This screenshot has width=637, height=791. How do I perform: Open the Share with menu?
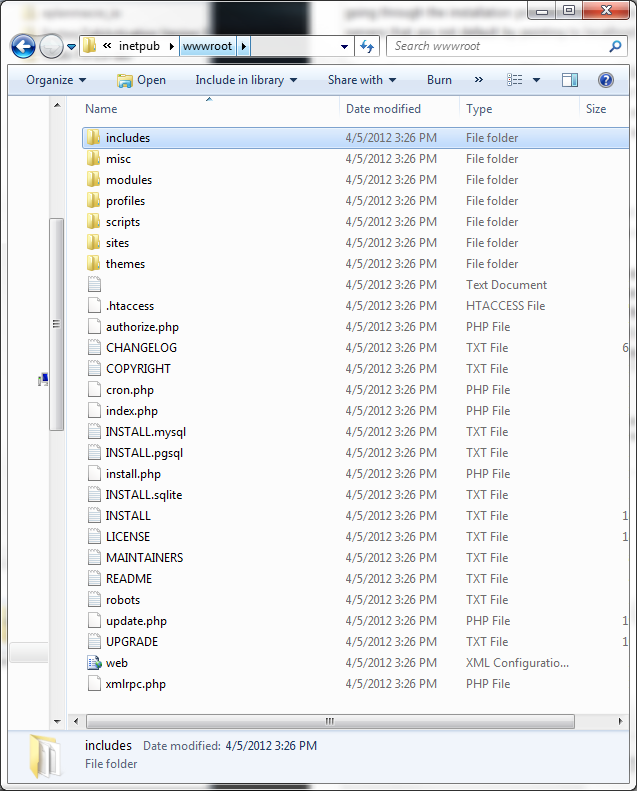[361, 80]
